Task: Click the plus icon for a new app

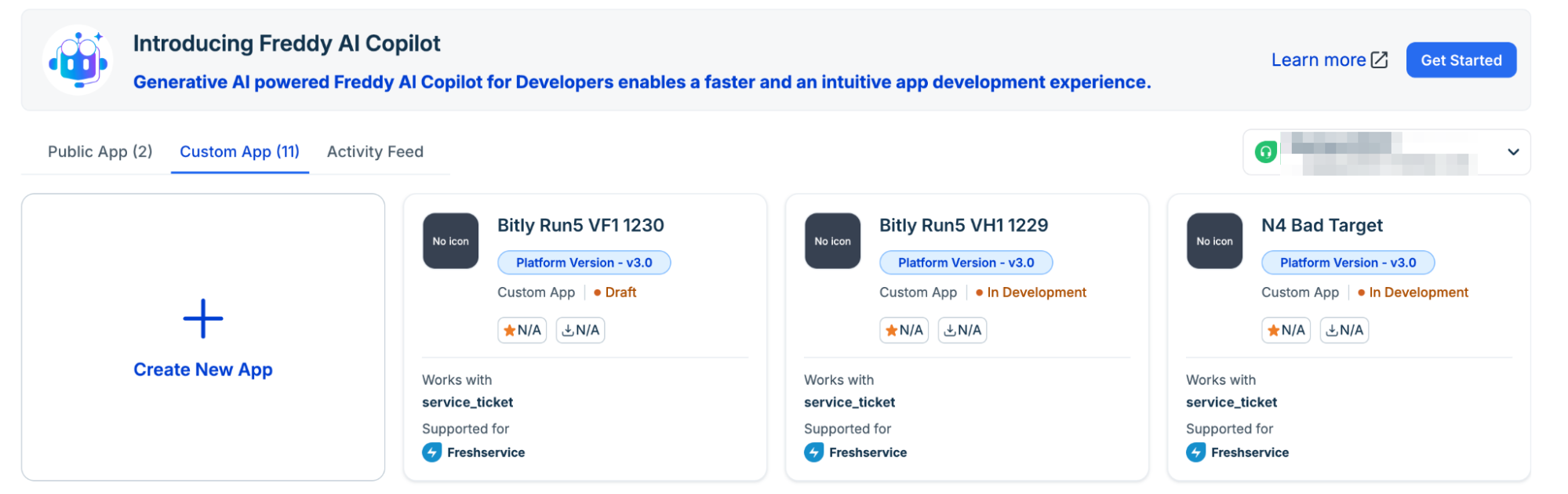Action: tap(203, 318)
